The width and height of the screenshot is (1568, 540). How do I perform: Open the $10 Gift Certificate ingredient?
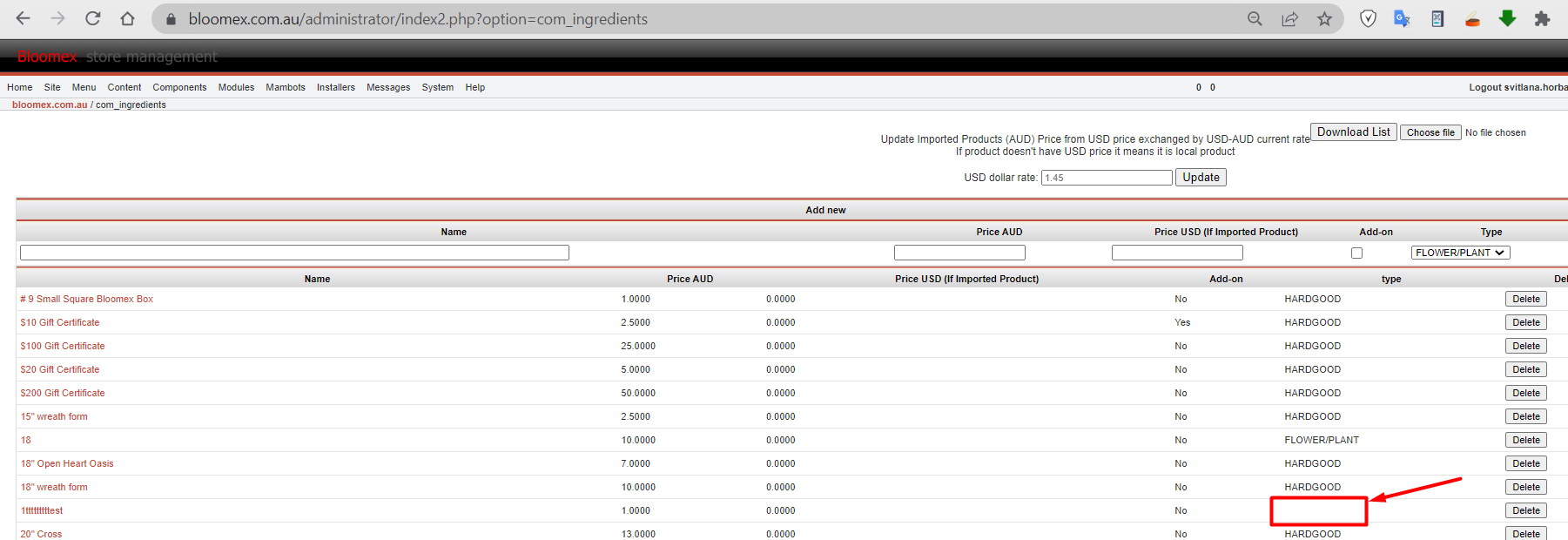[x=60, y=322]
